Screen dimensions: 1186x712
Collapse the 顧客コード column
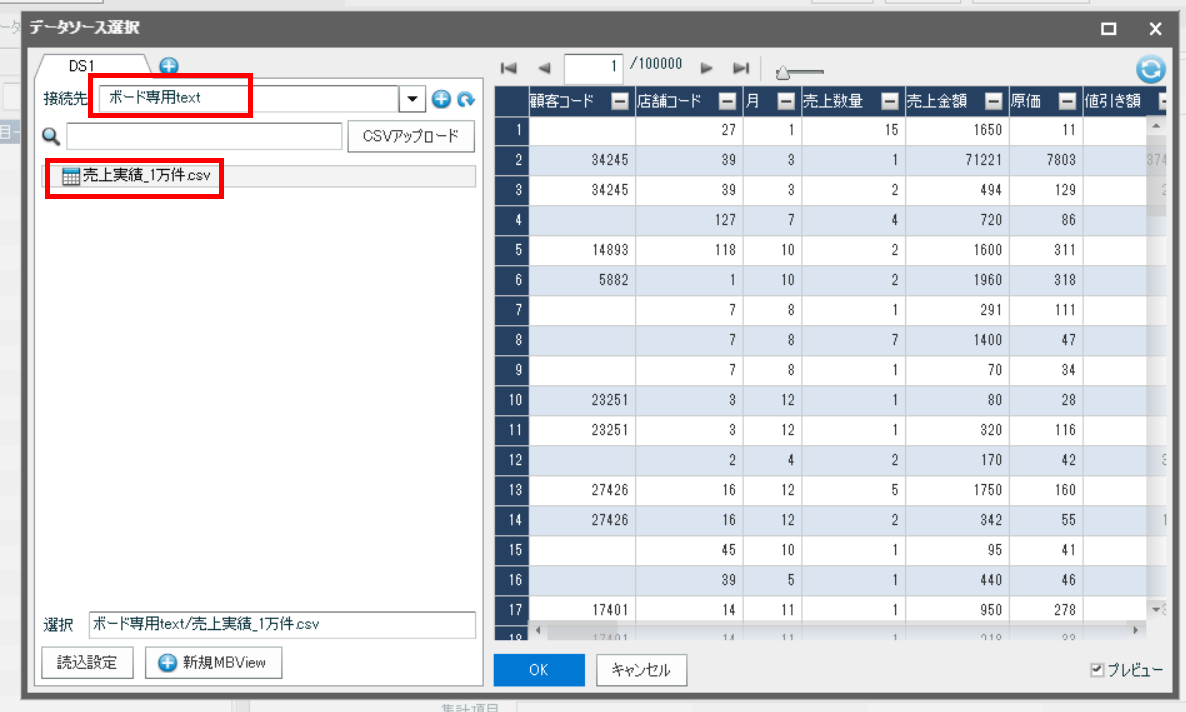click(619, 101)
